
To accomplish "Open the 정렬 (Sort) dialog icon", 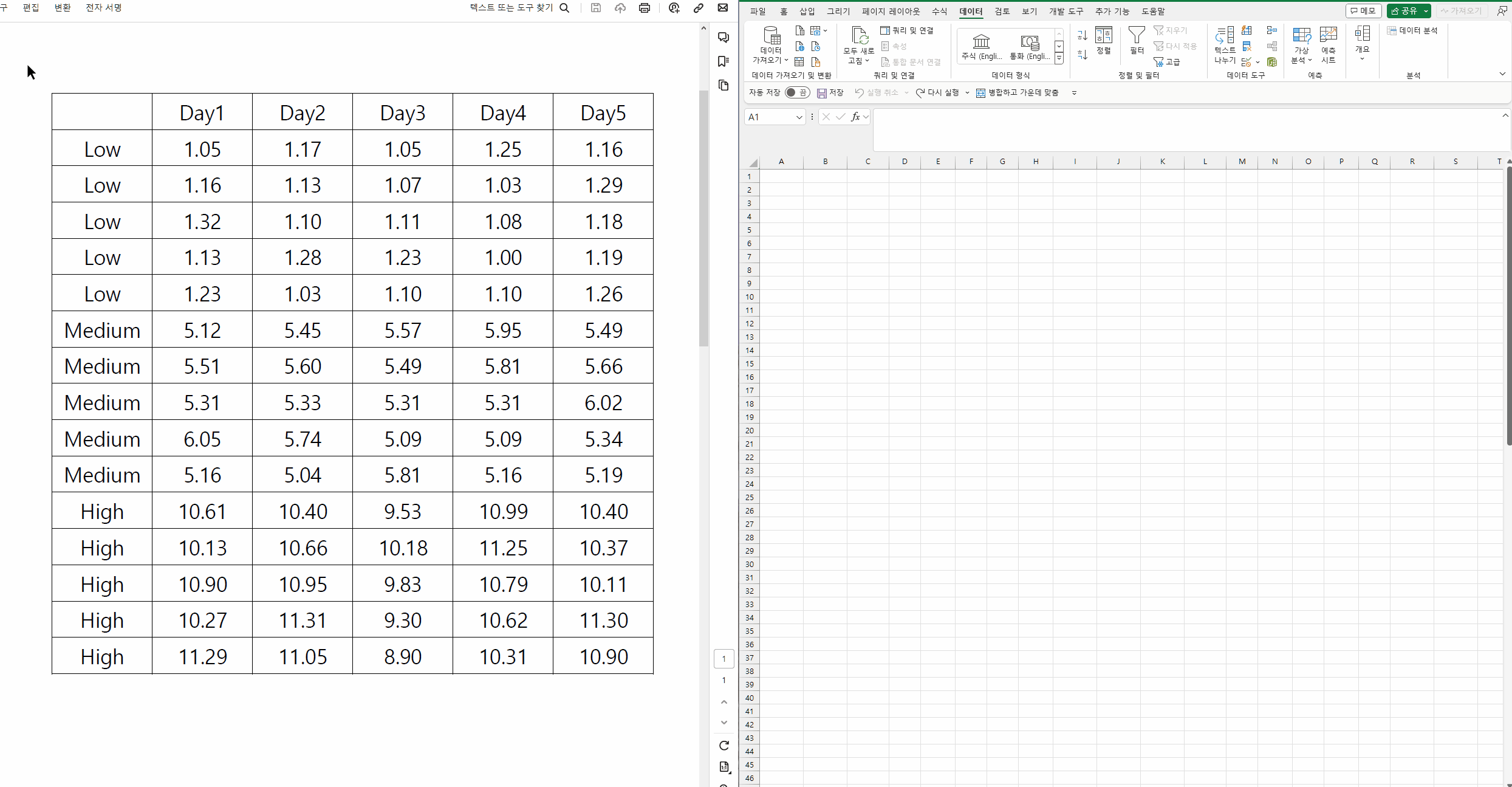I will pos(1103,36).
